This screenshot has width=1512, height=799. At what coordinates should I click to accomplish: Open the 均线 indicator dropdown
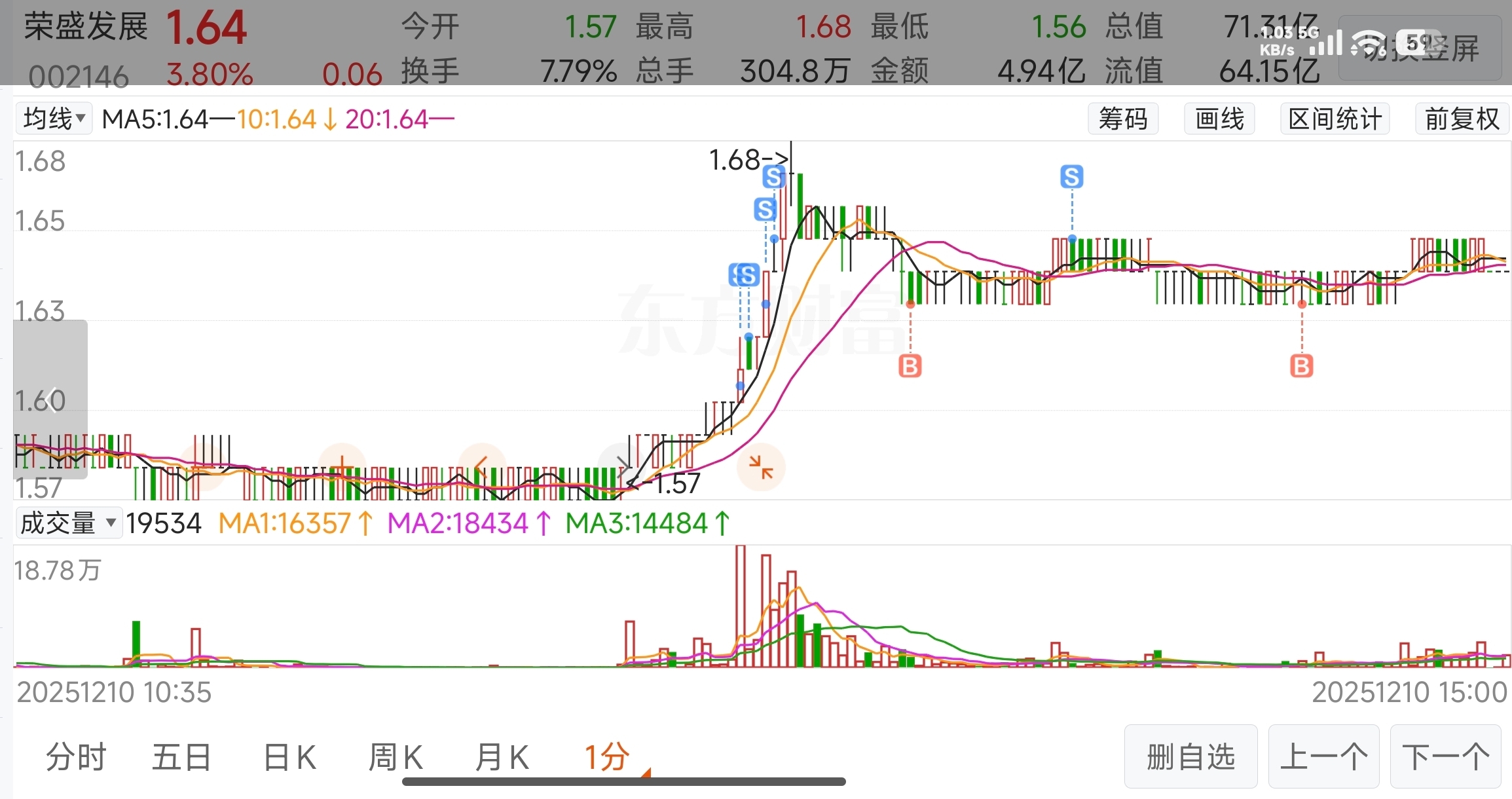tap(54, 119)
